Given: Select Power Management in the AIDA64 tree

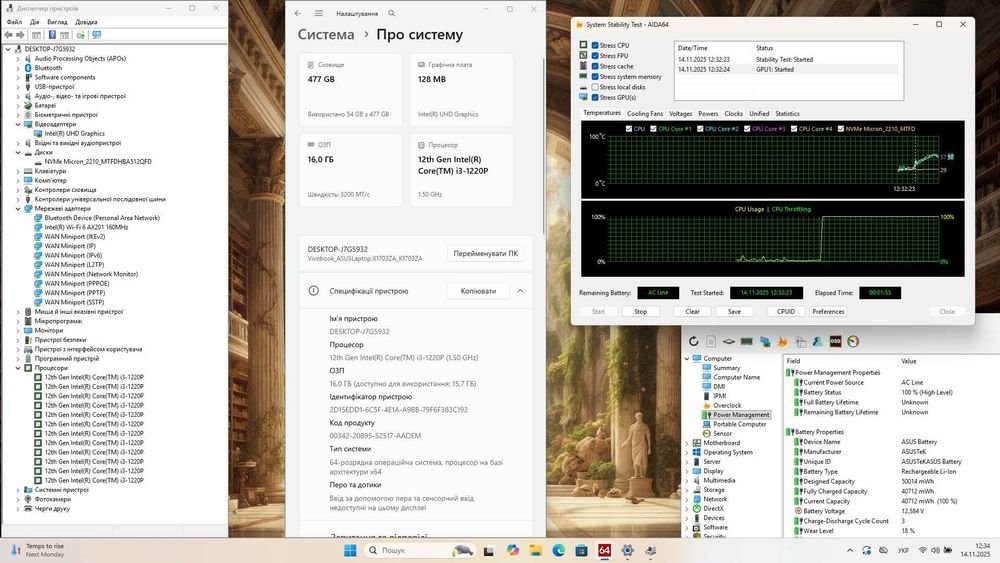Looking at the screenshot, I should pos(741,415).
